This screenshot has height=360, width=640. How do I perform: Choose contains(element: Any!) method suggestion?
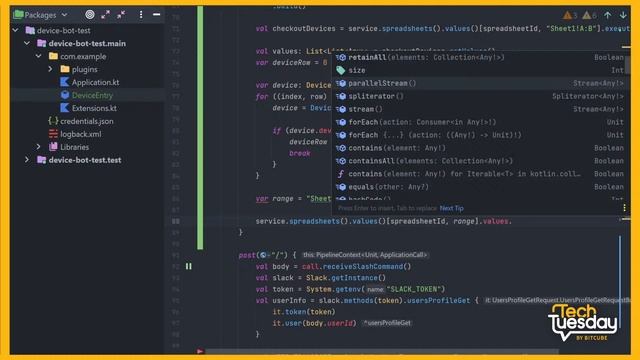pyautogui.click(x=479, y=148)
